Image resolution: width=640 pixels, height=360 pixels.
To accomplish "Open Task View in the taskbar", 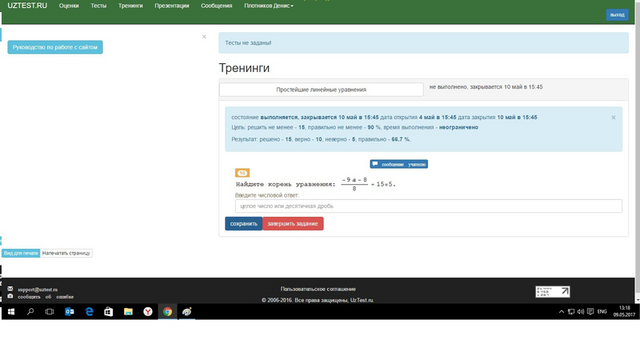I will click(x=49, y=312).
